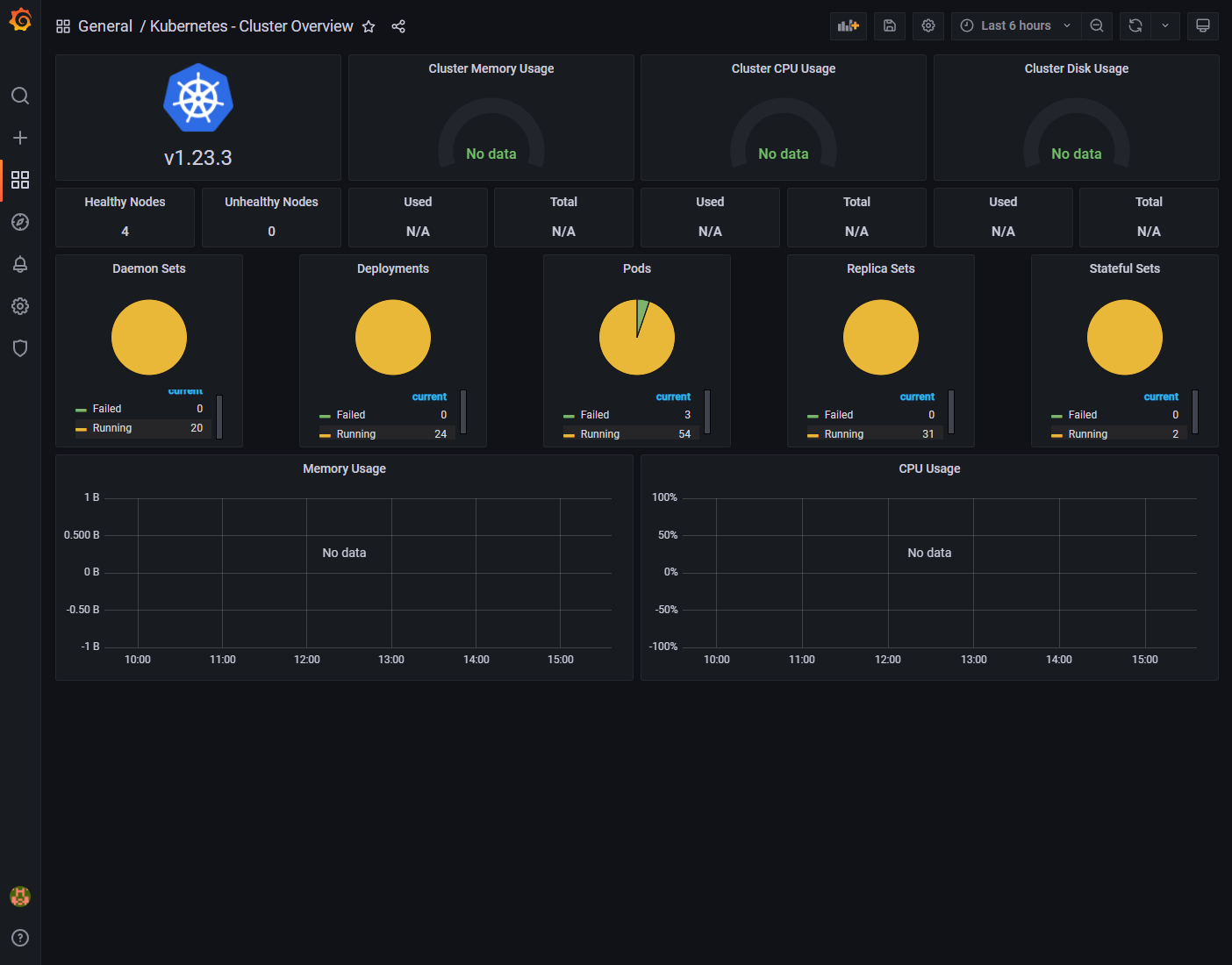
Task: Toggle the Running series in Pods legend
Action: 600,434
